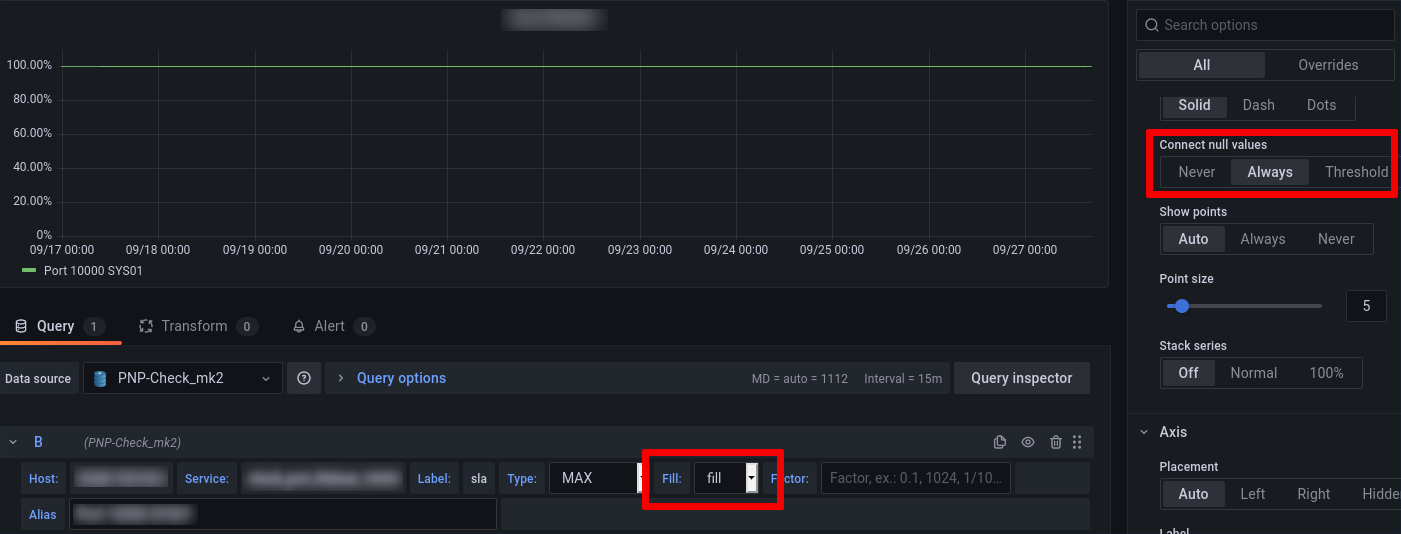Open the Type MAX dropdown
Image resolution: width=1401 pixels, height=534 pixels.
(596, 478)
